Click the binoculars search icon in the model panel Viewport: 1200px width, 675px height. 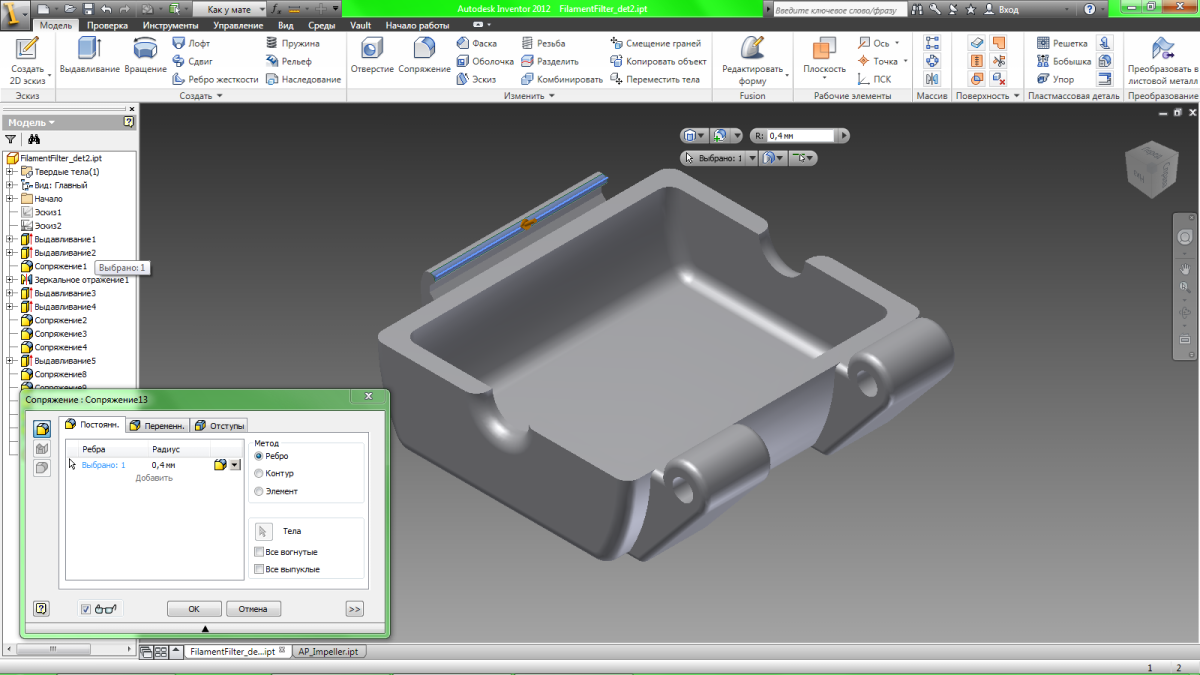33,140
